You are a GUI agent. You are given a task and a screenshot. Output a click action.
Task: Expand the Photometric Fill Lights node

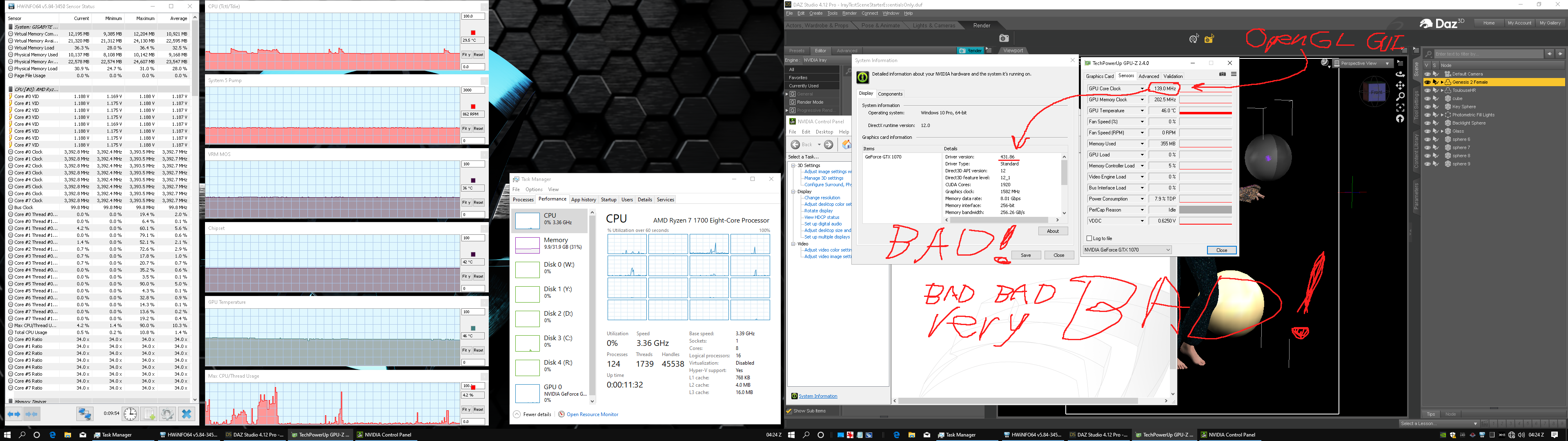[x=1442, y=114]
